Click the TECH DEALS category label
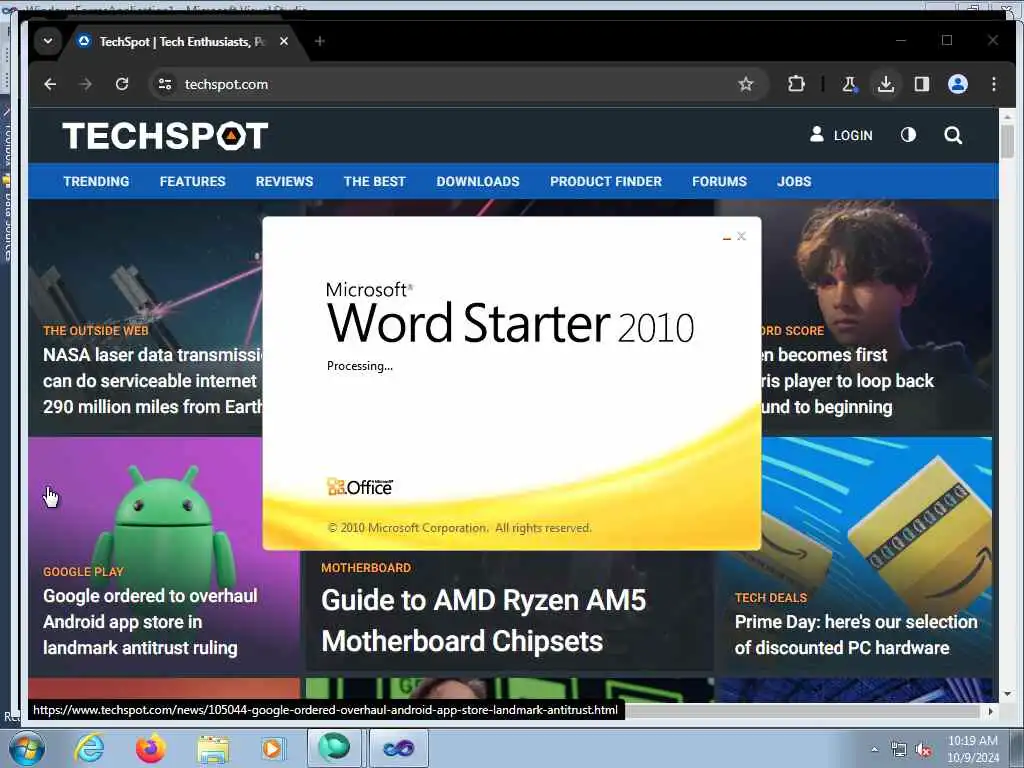Screen dimensions: 1024x768 771,598
